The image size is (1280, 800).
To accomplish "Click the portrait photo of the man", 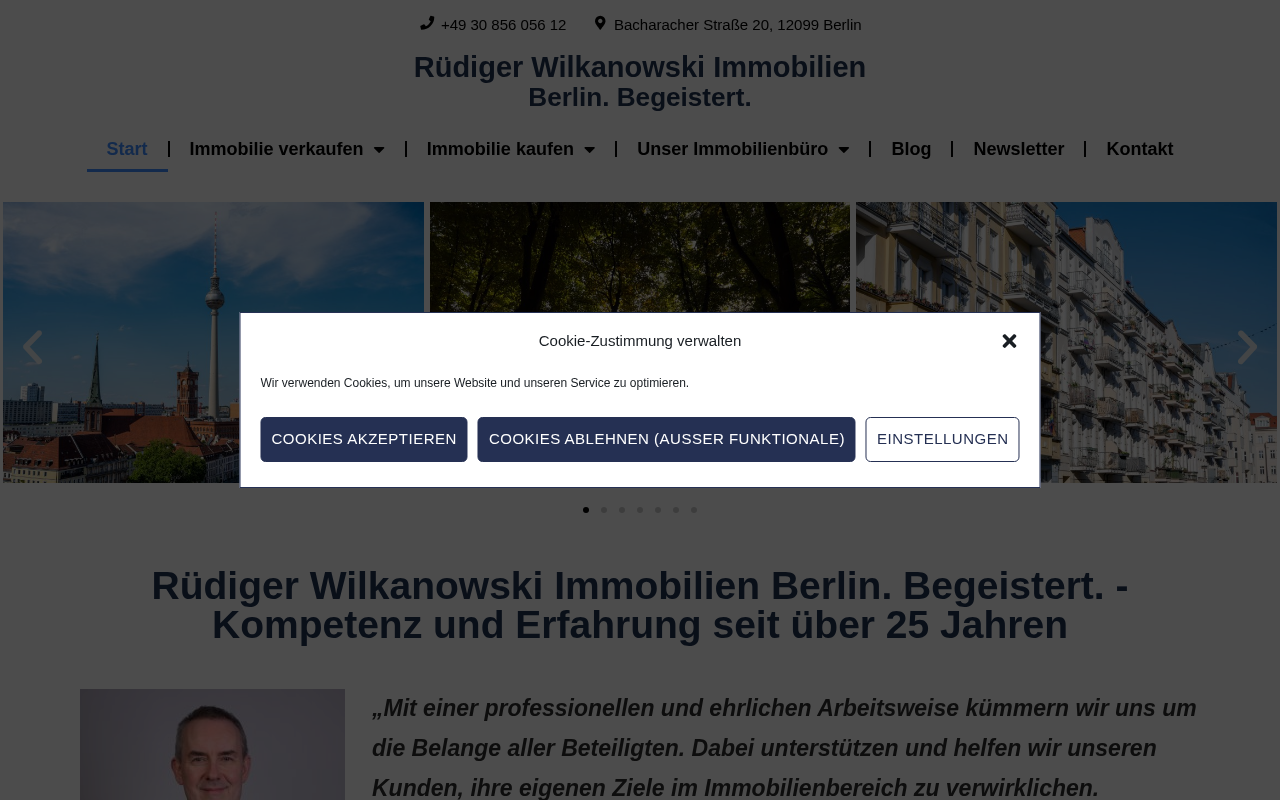I will (212, 744).
